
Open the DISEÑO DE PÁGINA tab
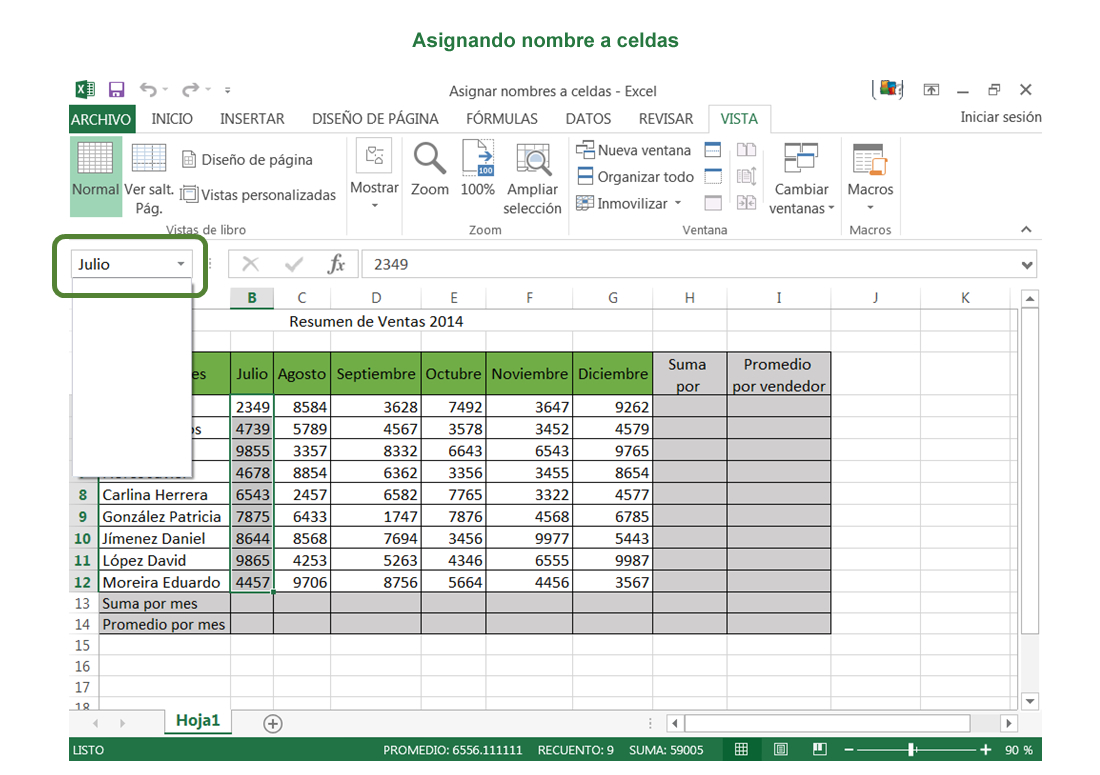click(375, 119)
